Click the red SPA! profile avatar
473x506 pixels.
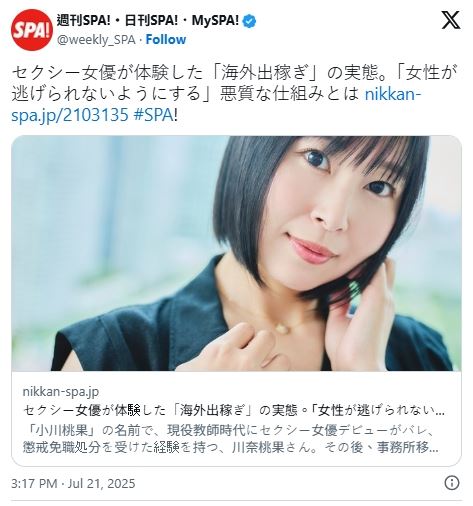point(32,30)
